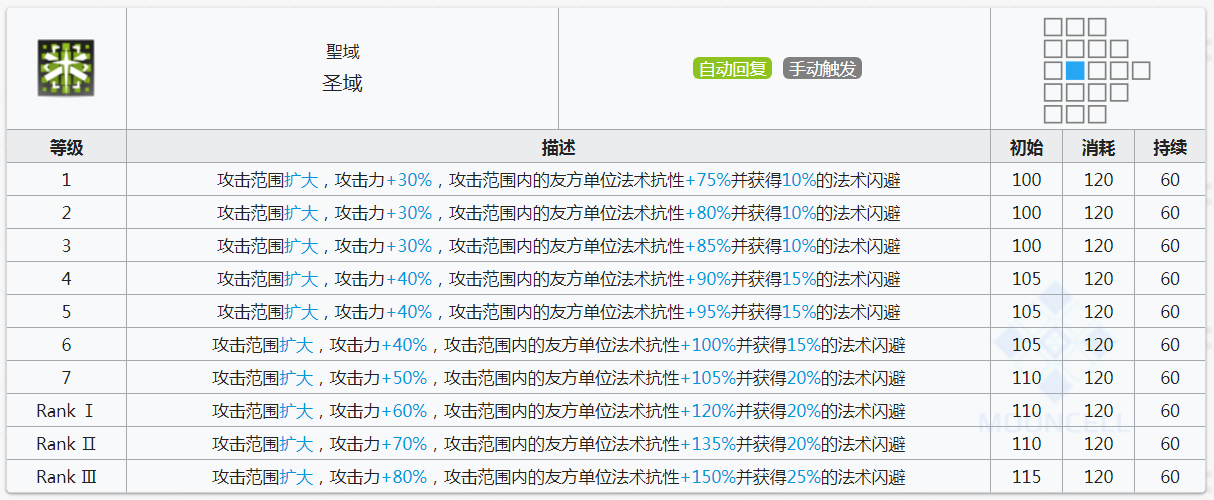Click description with 法术抗性+135%

click(558, 444)
